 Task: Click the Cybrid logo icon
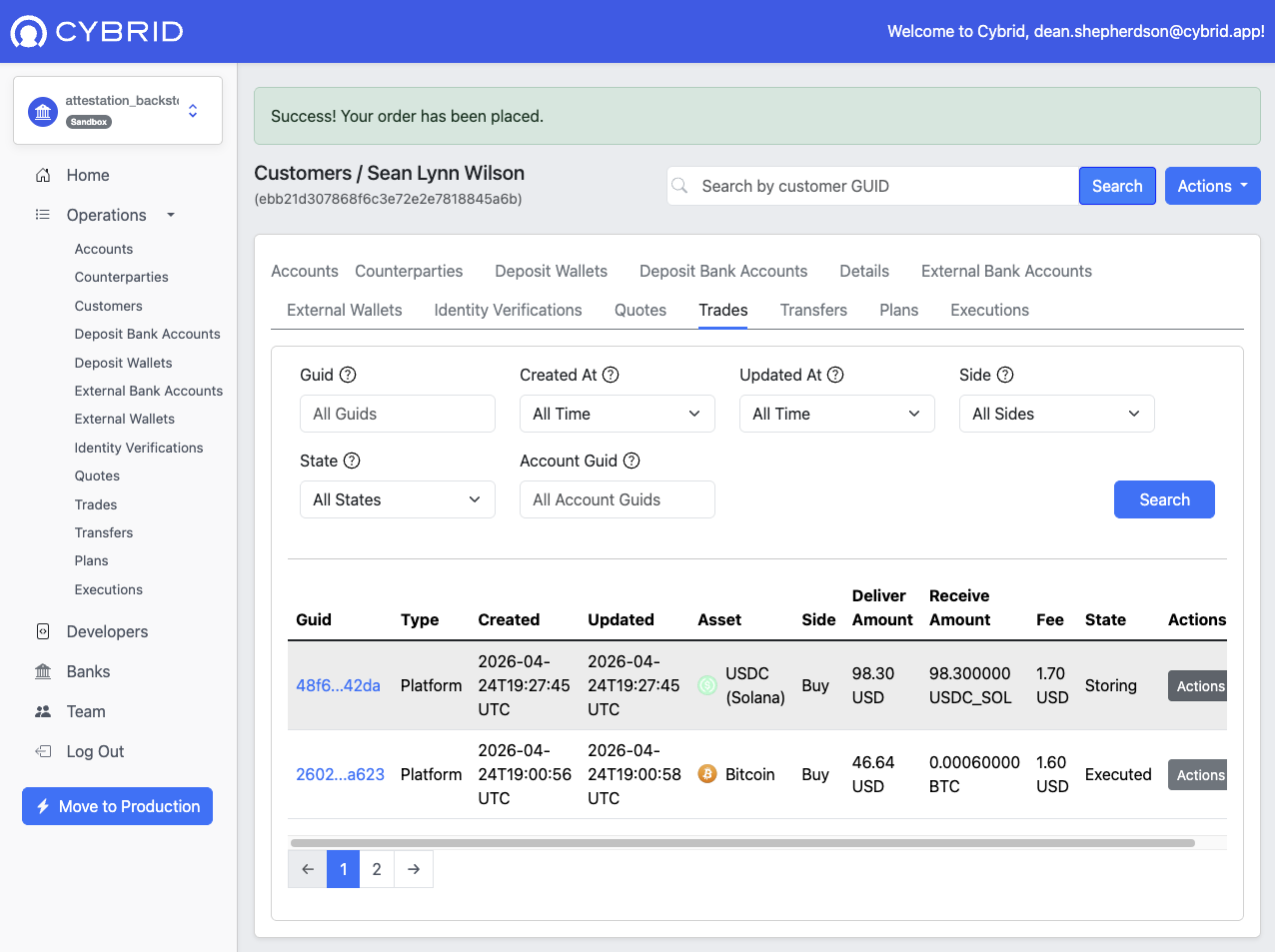point(28,32)
